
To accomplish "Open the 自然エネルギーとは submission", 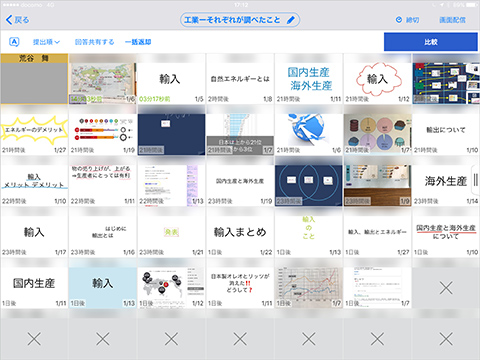I will [240, 83].
